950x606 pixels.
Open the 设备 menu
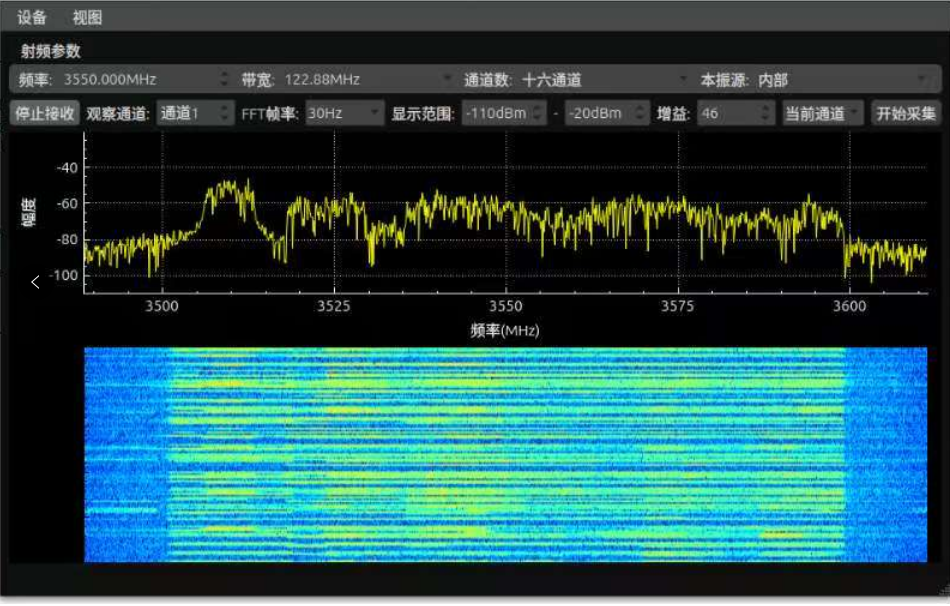coord(32,17)
